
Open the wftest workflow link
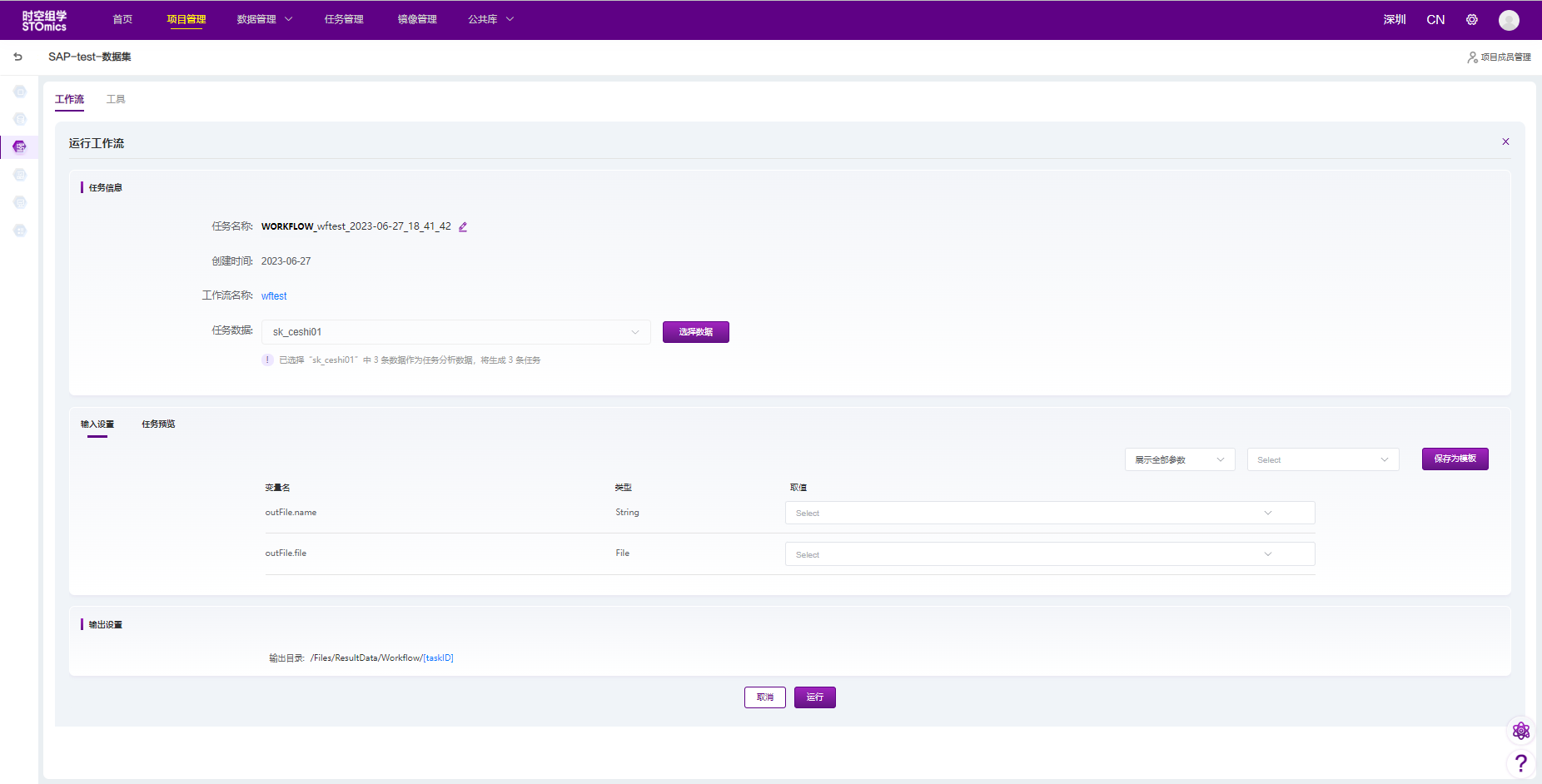(274, 296)
